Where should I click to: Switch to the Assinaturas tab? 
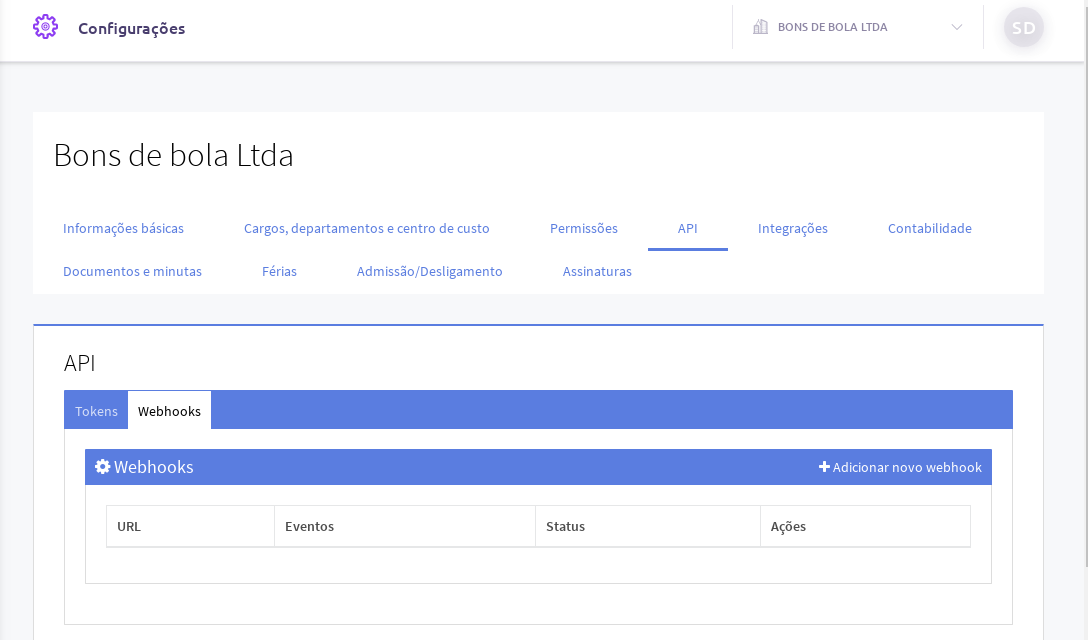[597, 271]
